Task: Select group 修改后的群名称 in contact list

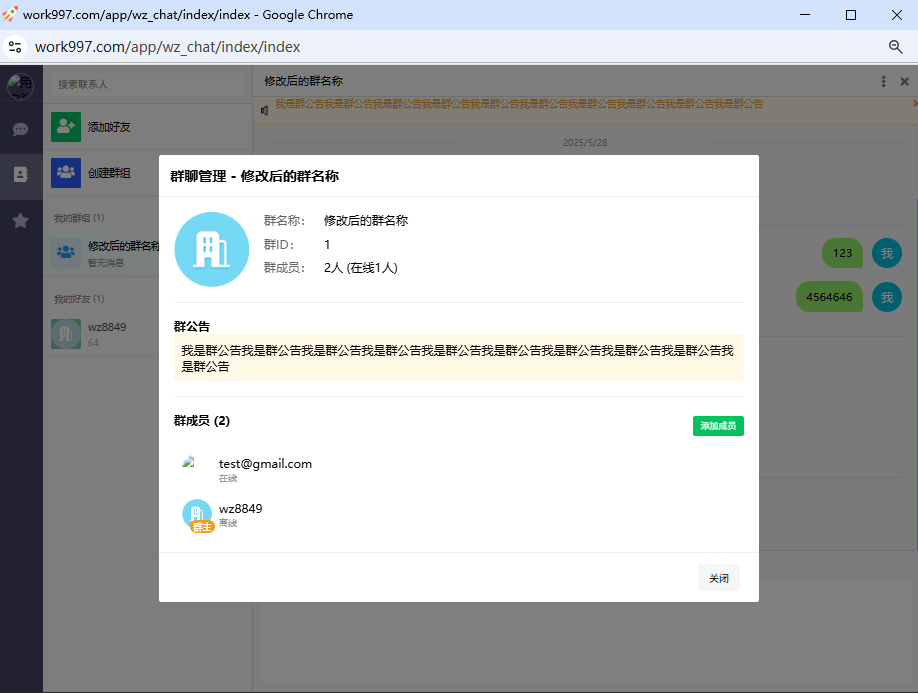Action: pyautogui.click(x=102, y=253)
